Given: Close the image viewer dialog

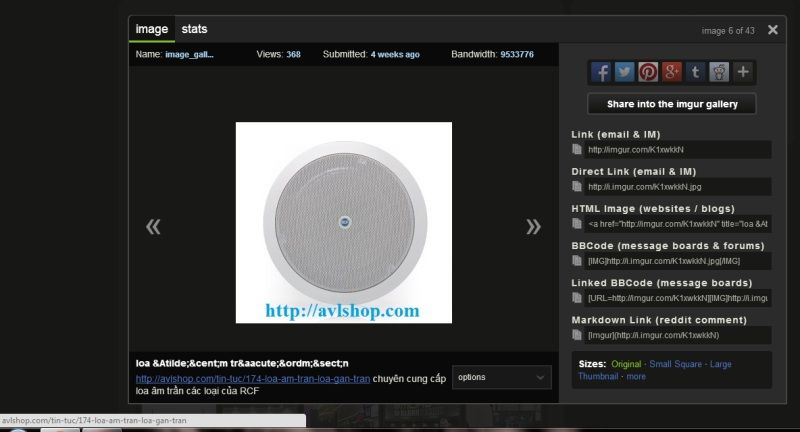Looking at the screenshot, I should point(773,30).
